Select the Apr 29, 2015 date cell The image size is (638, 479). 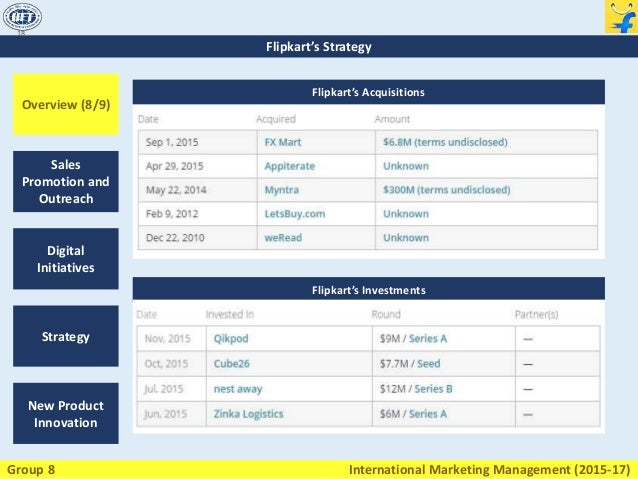point(197,166)
